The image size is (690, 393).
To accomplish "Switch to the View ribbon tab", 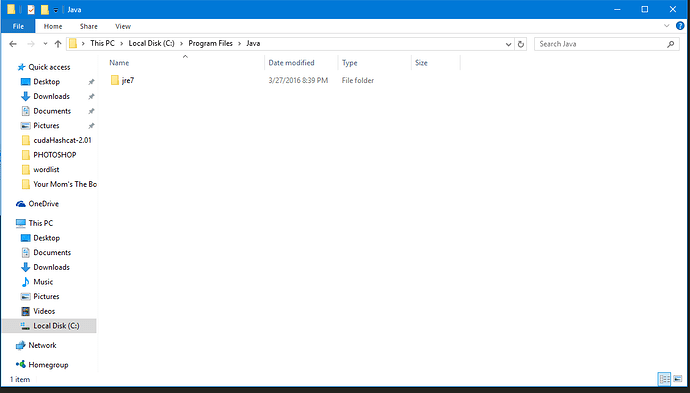I will (123, 26).
